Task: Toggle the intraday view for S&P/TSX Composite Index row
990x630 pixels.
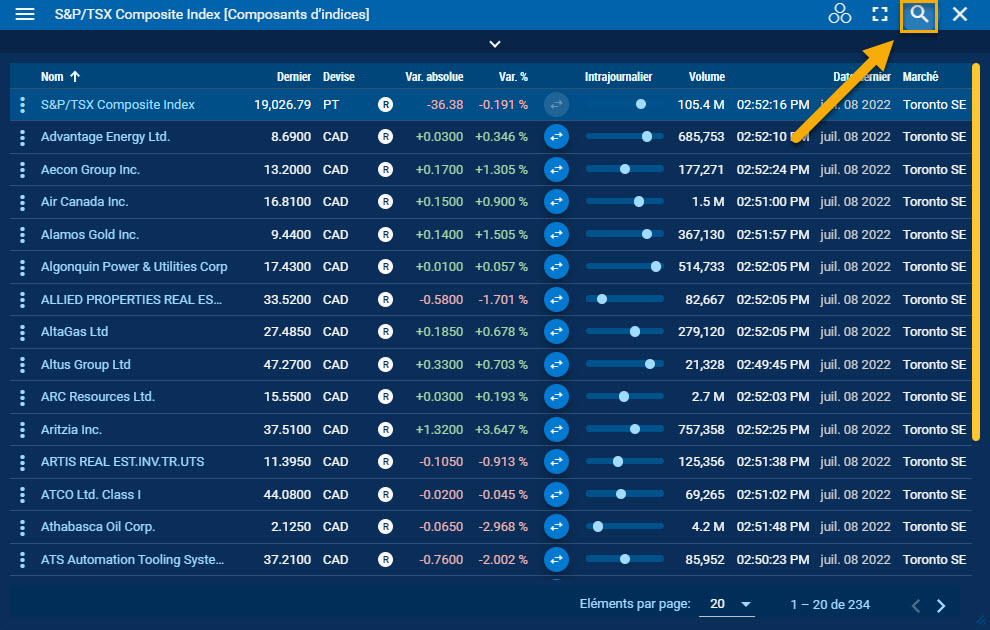Action: pyautogui.click(x=556, y=104)
